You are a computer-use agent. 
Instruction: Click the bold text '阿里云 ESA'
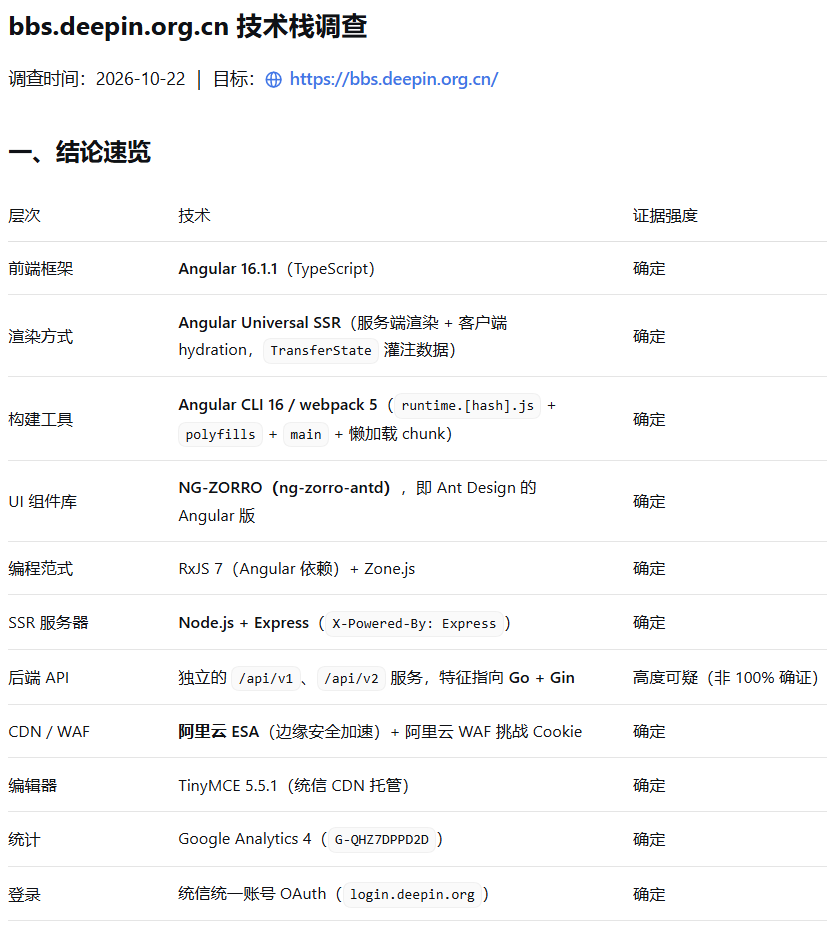click(219, 732)
